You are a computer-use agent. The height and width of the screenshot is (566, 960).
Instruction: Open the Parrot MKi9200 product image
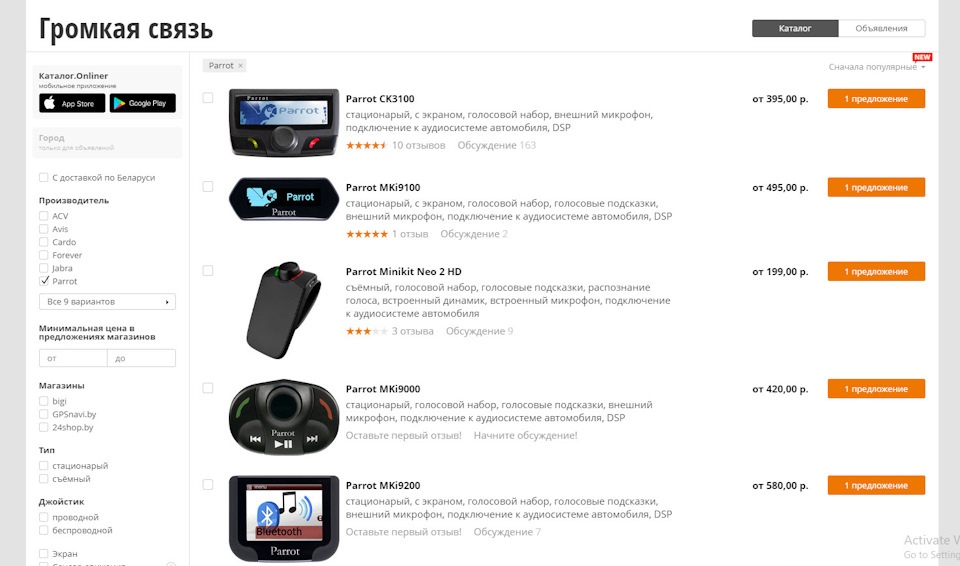click(283, 518)
